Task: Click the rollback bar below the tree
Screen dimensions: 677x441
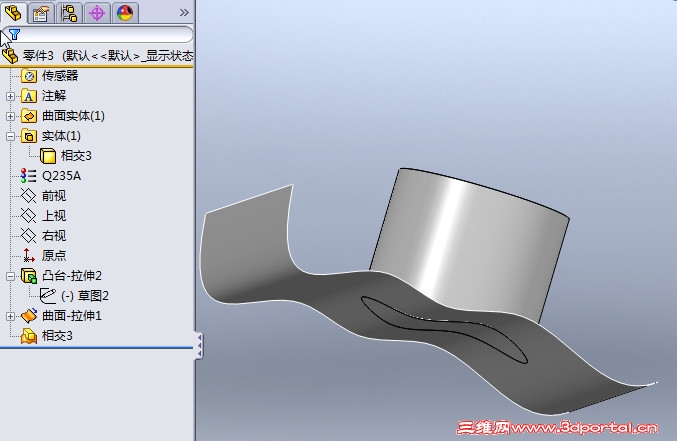Action: (x=96, y=347)
